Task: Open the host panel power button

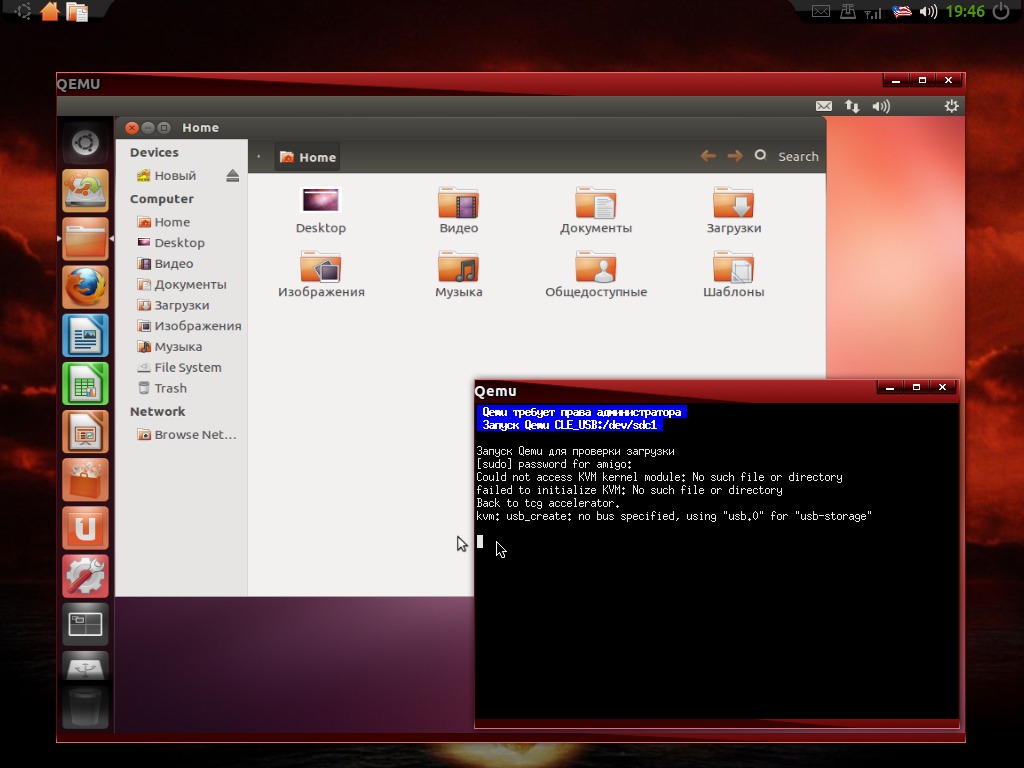Action: [1000, 11]
